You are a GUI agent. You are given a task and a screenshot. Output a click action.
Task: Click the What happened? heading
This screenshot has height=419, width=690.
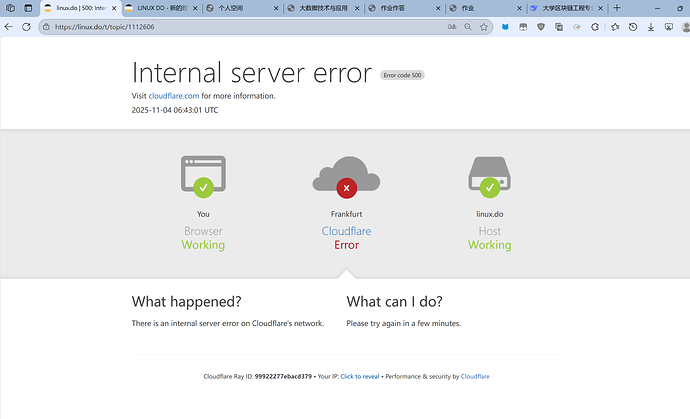pos(187,302)
